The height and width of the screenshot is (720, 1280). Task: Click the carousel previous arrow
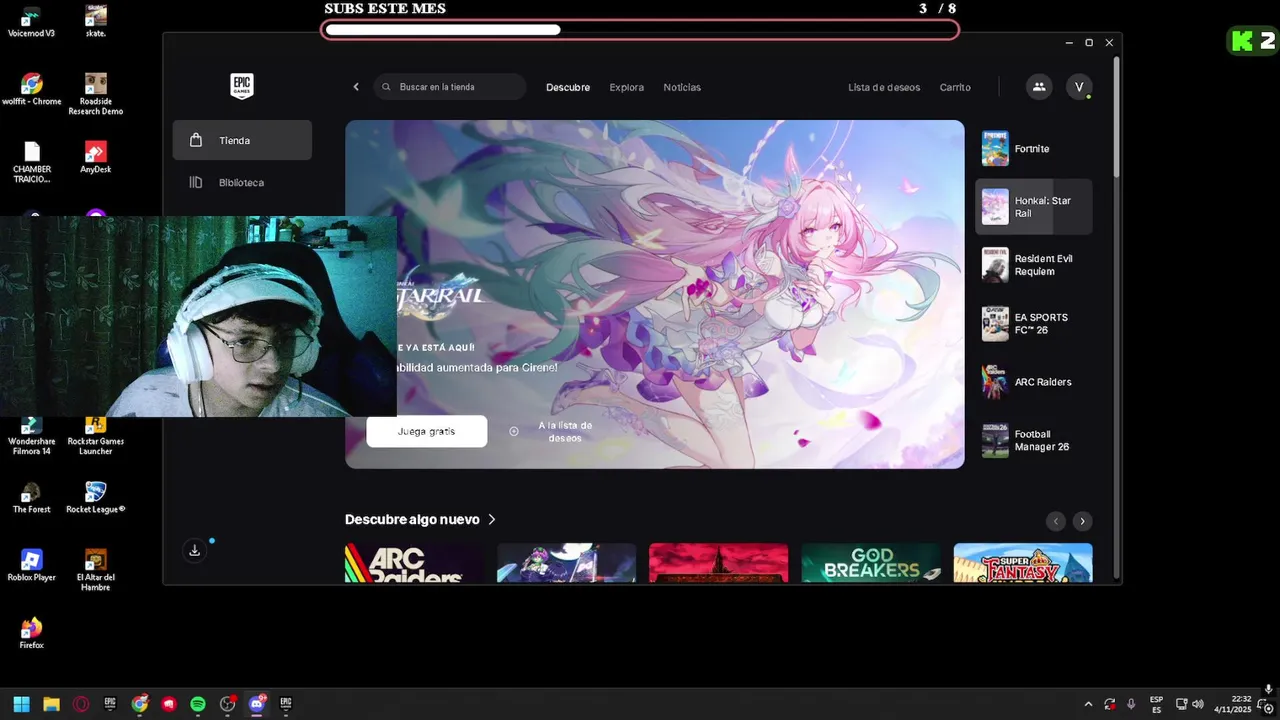pos(1055,521)
